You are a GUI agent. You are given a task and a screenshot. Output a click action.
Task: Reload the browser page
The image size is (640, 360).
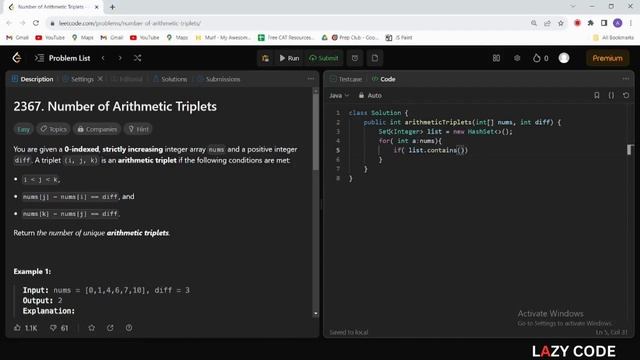click(x=36, y=23)
